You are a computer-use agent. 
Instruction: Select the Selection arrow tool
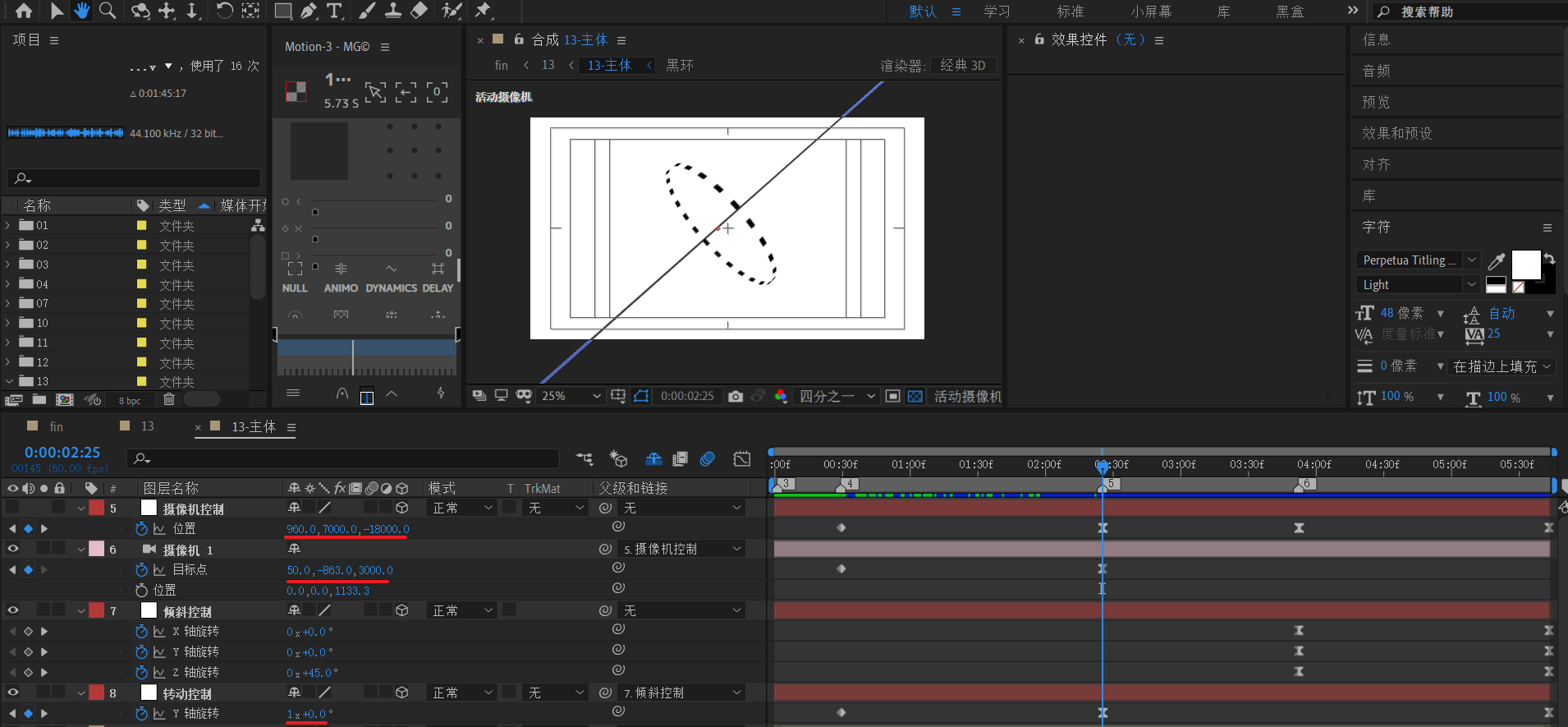(x=56, y=11)
